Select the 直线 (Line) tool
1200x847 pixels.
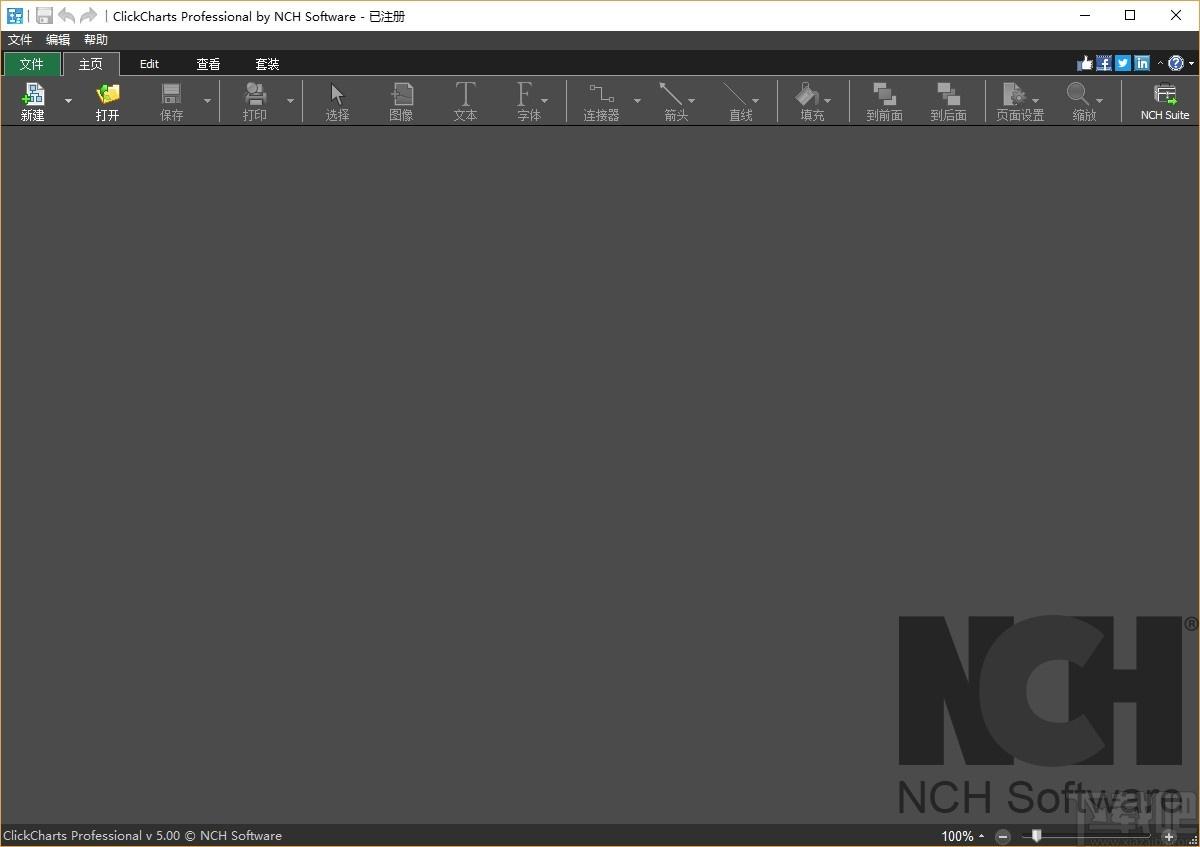coord(735,94)
